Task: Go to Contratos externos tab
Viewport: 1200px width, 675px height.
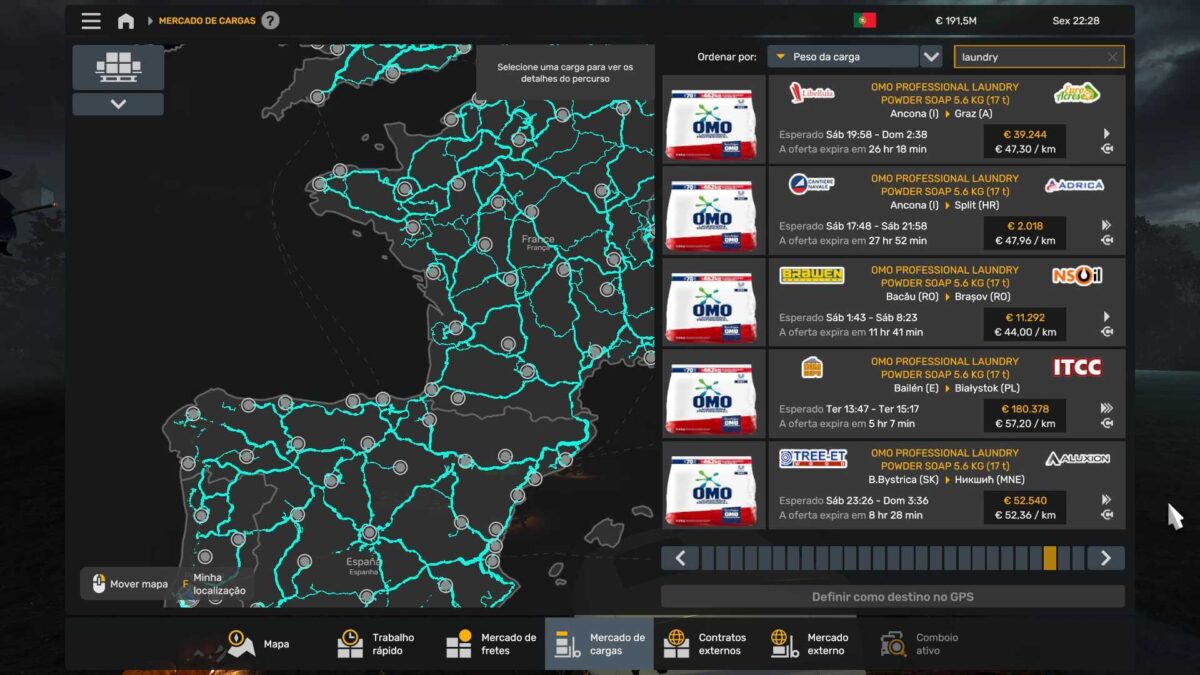Action: coord(706,644)
